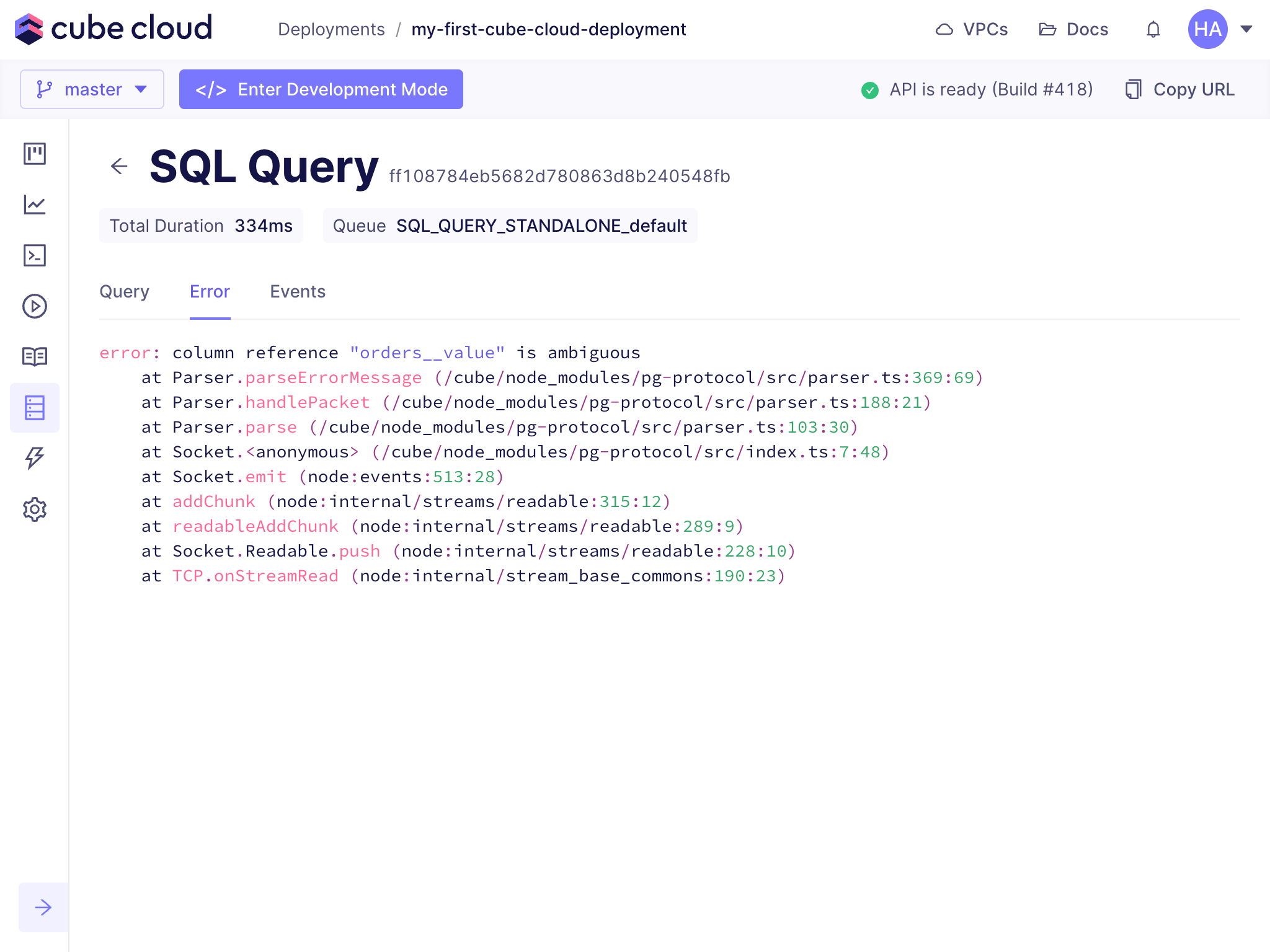1270x952 pixels.
Task: Click the notifications bell icon
Action: point(1153,29)
